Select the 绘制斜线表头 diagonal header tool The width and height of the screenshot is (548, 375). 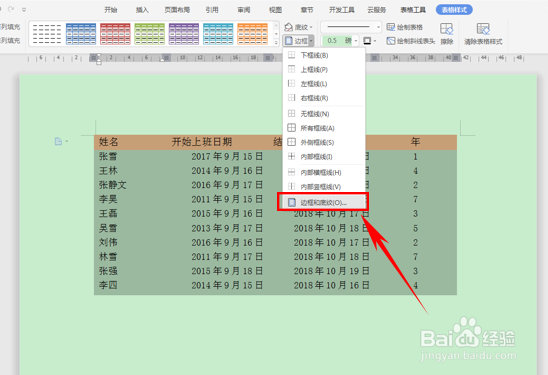tap(411, 41)
